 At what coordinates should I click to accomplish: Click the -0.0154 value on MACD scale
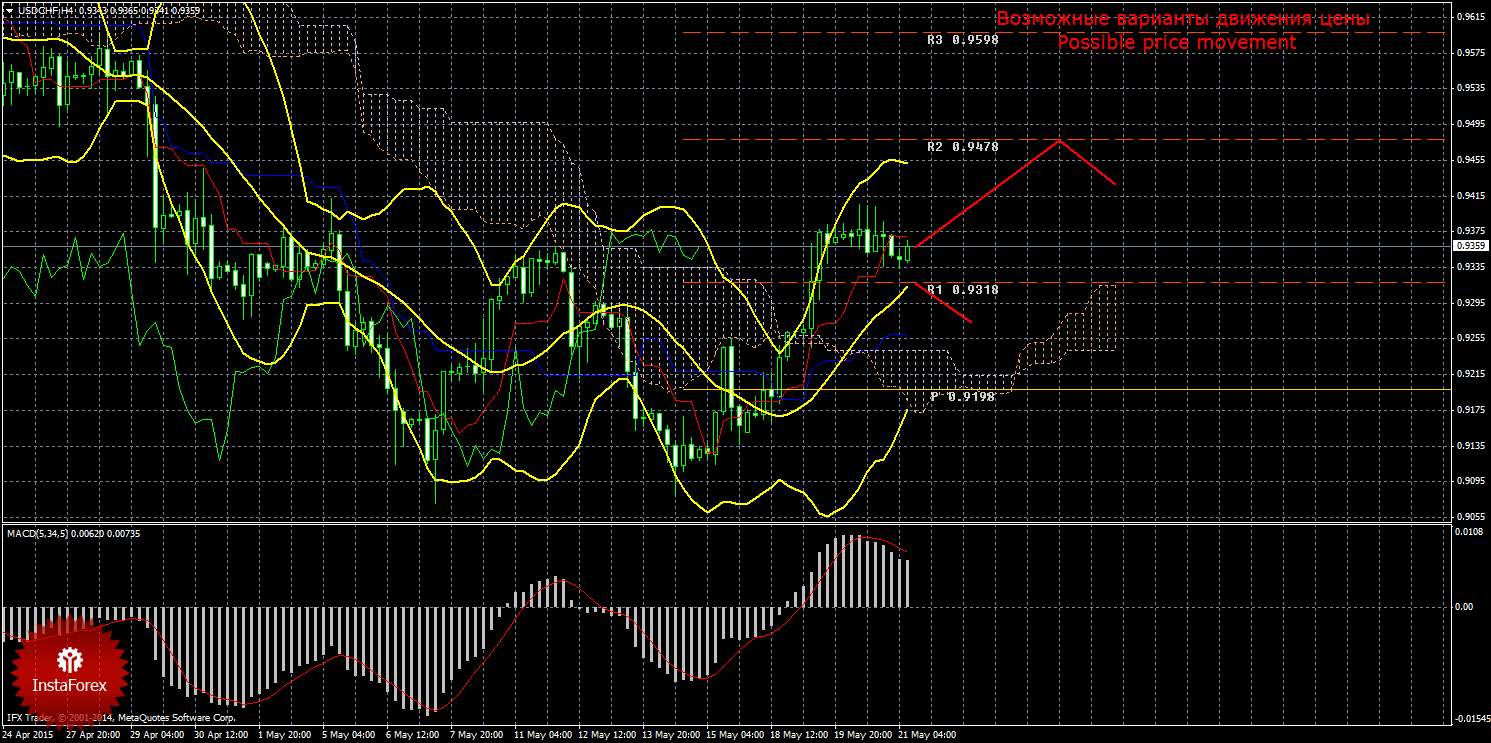(1469, 719)
